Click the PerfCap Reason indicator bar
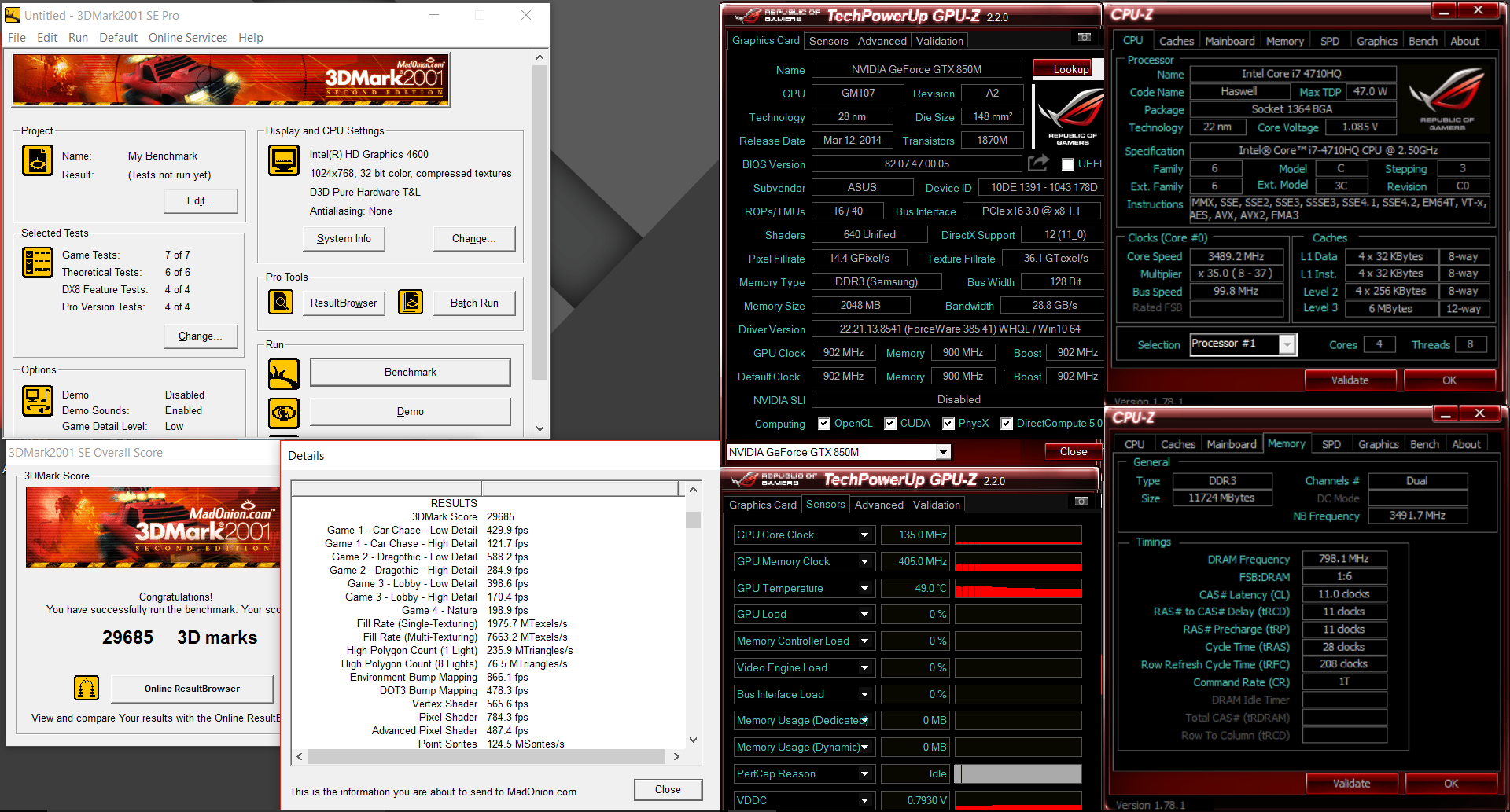 [x=1018, y=774]
